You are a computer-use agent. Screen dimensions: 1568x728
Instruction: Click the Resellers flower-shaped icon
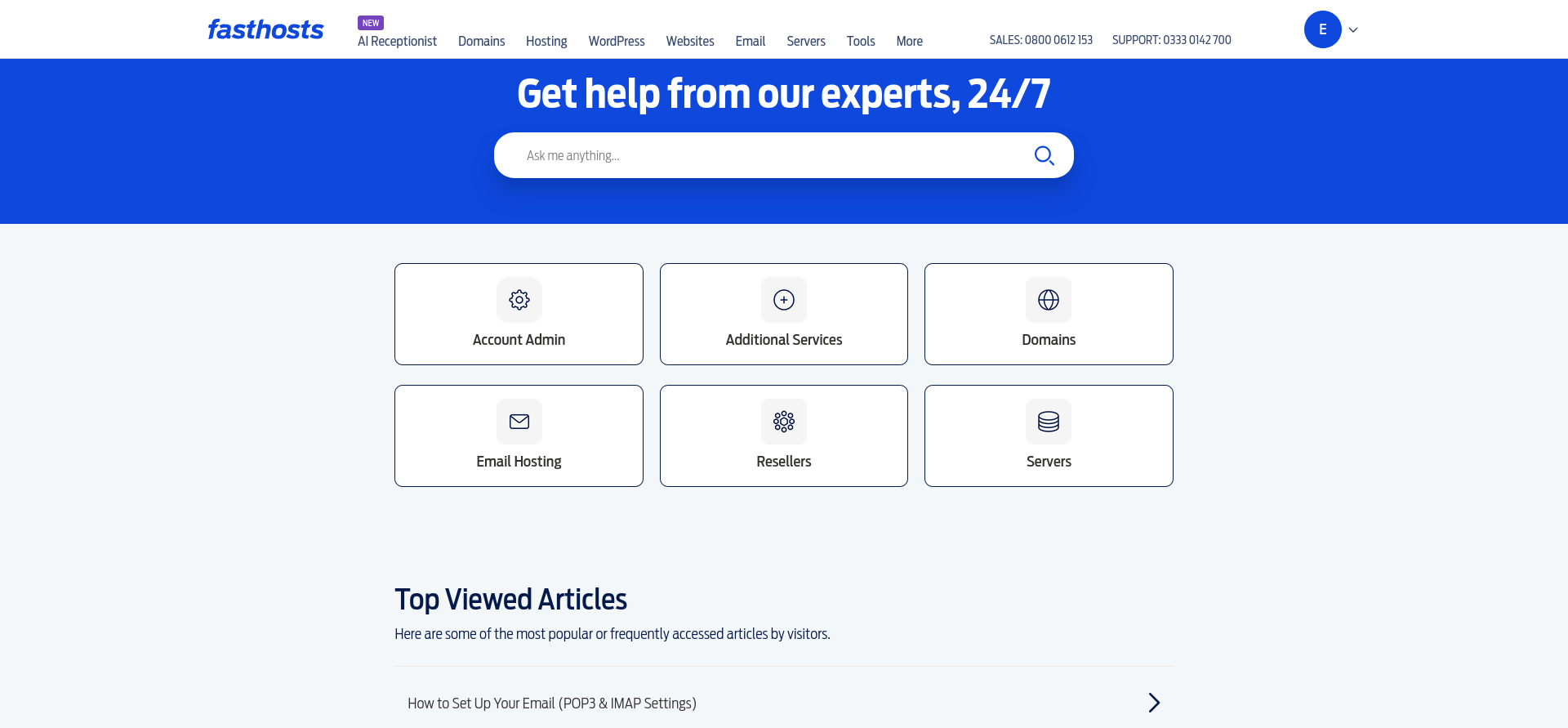tap(784, 422)
